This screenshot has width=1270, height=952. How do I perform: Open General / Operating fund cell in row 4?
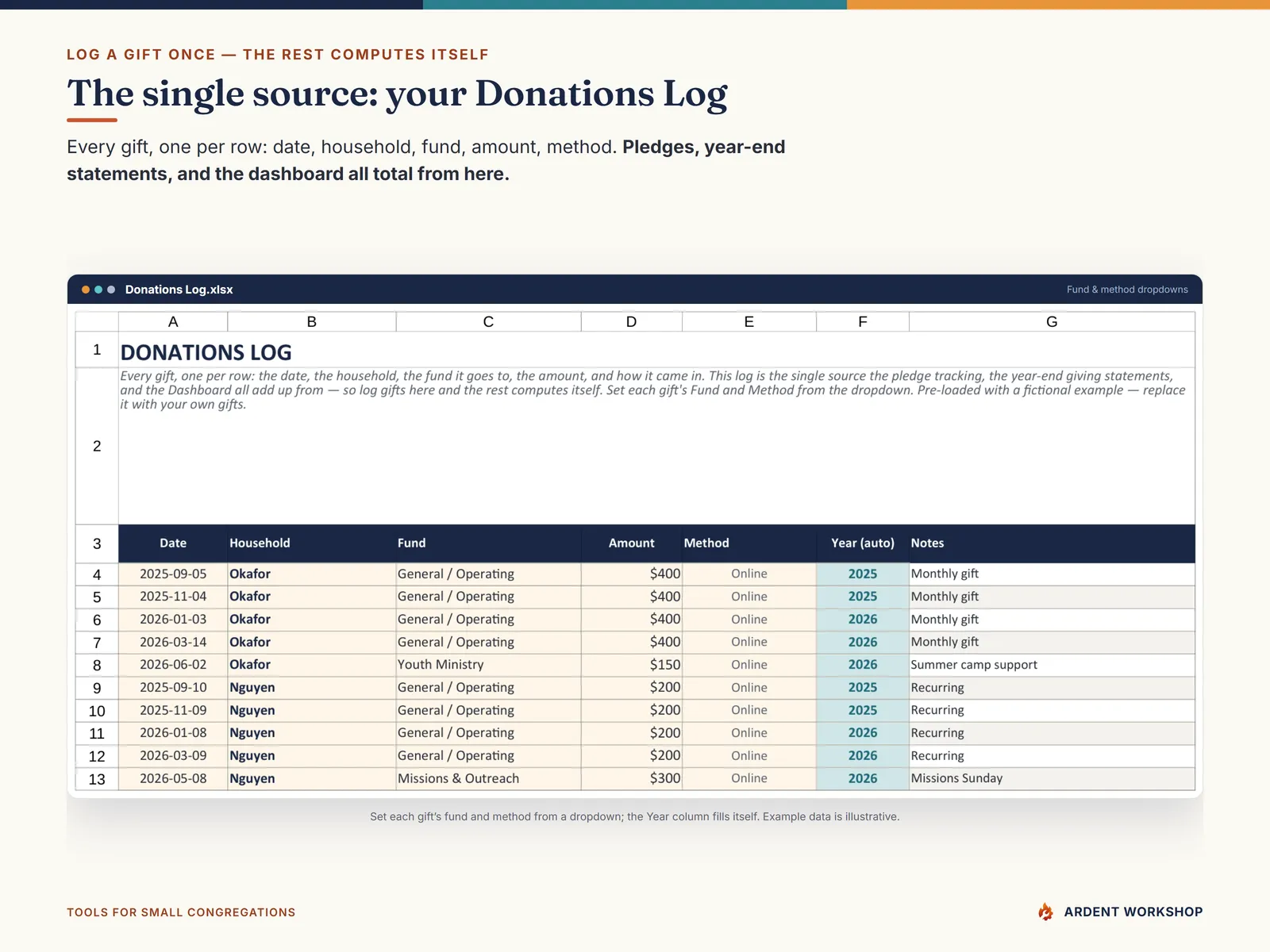coord(488,574)
